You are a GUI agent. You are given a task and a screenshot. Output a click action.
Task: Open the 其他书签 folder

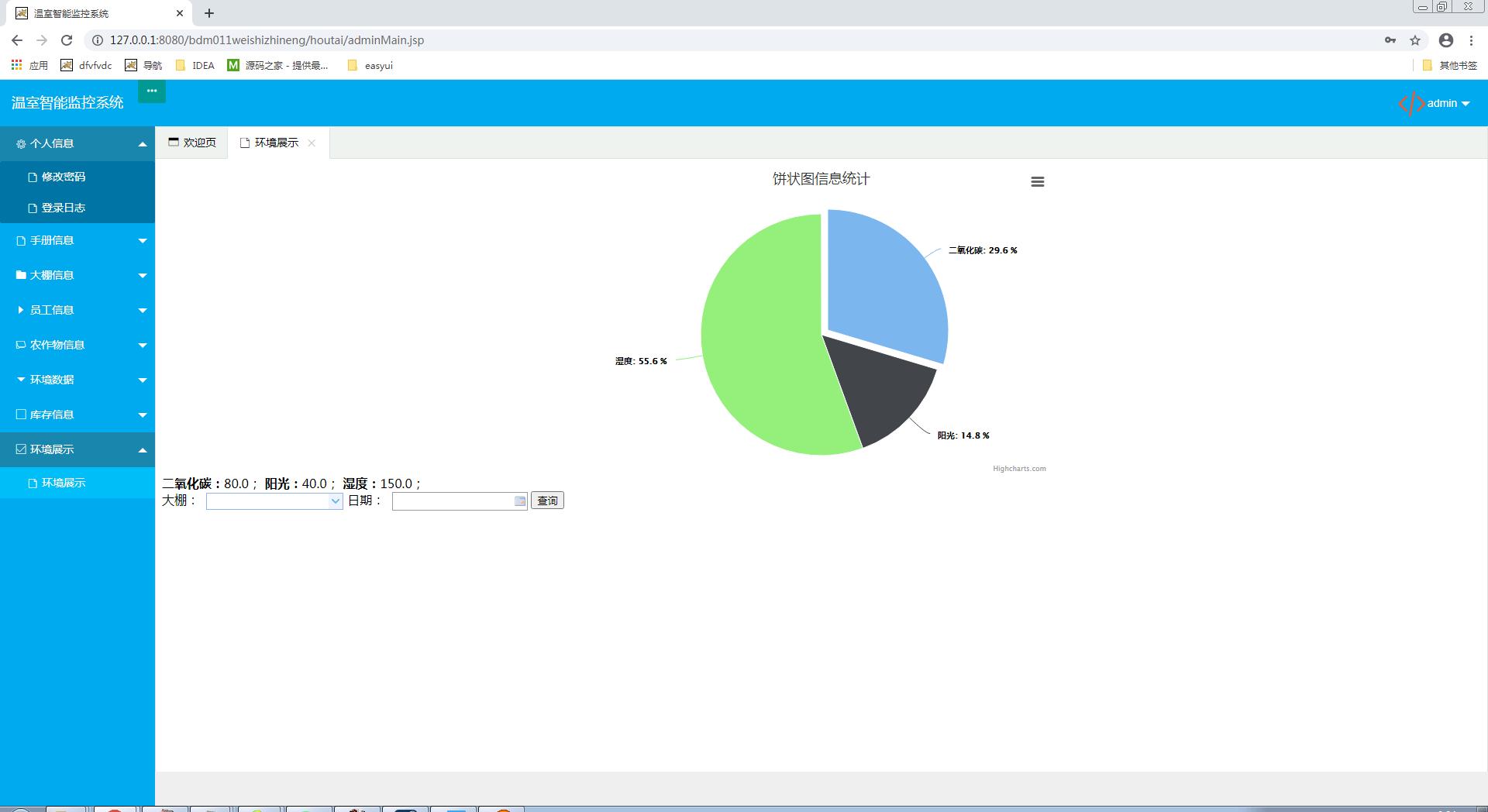point(1450,66)
